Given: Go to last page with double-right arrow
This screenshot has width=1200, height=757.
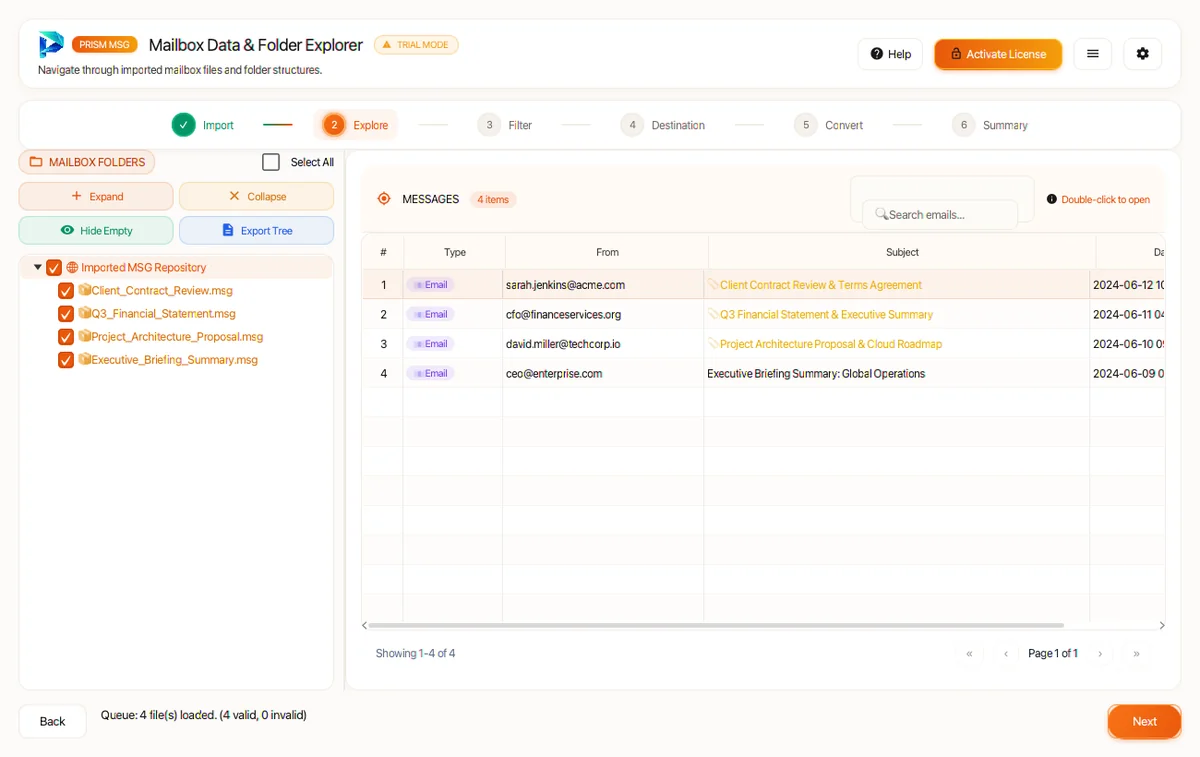Looking at the screenshot, I should 1136,654.
